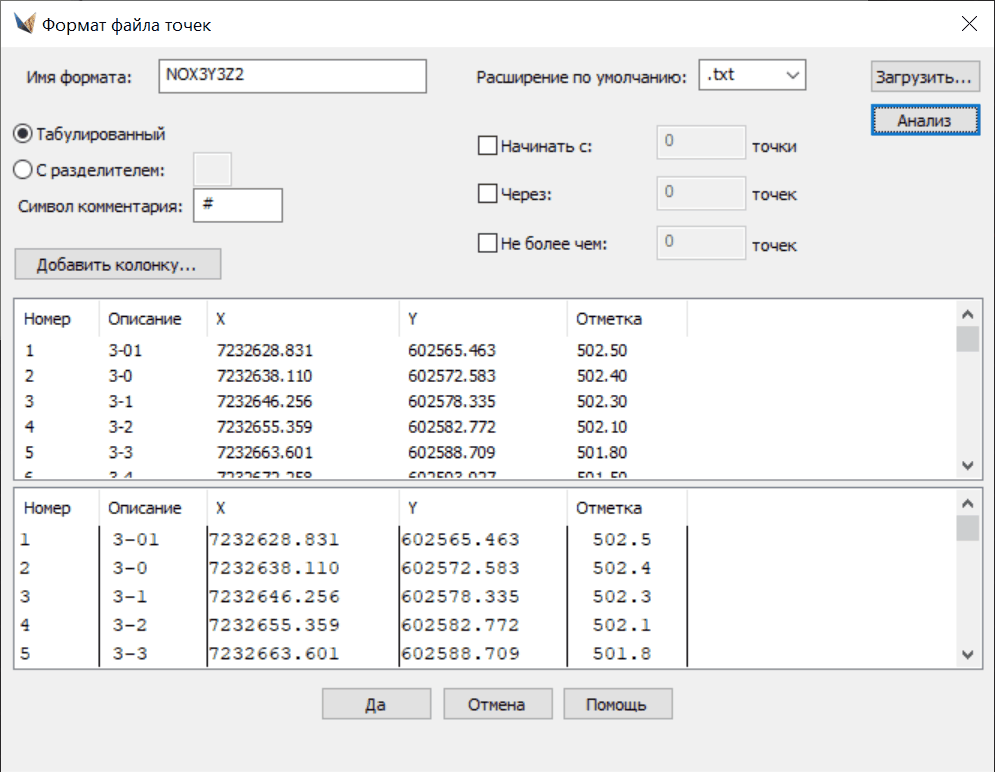Viewport: 995px width, 772px height.
Task: Select the С разделителем radio option
Action: tap(23, 170)
